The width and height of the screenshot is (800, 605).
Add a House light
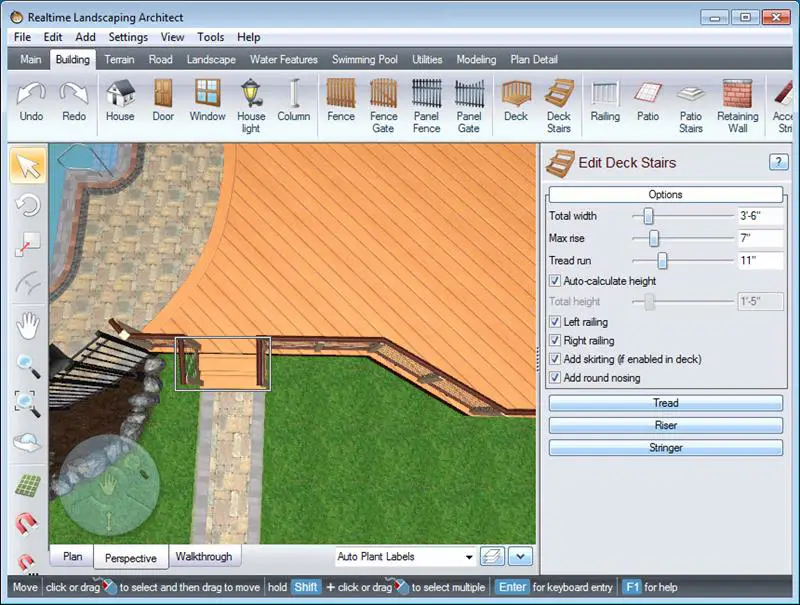pyautogui.click(x=251, y=107)
